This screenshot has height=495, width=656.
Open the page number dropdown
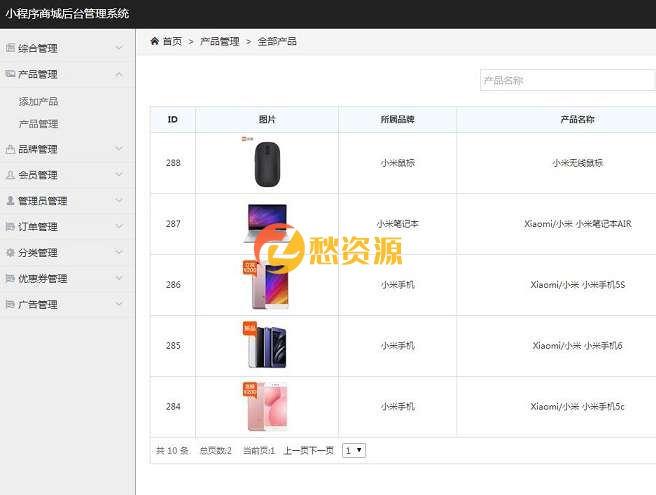[x=354, y=451]
